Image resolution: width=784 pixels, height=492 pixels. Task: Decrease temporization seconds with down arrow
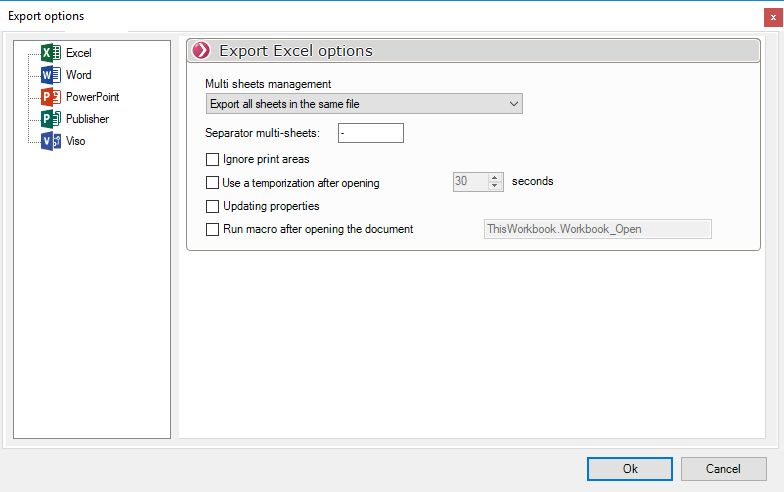[495, 186]
